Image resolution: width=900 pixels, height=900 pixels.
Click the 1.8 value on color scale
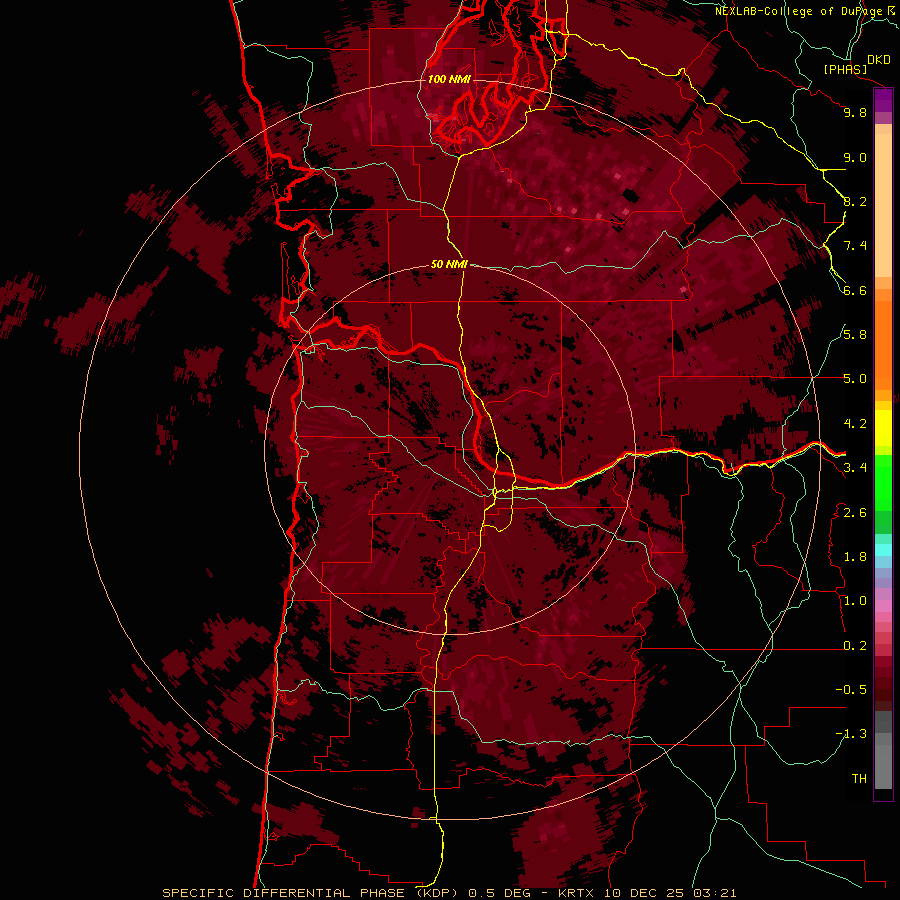pos(855,557)
